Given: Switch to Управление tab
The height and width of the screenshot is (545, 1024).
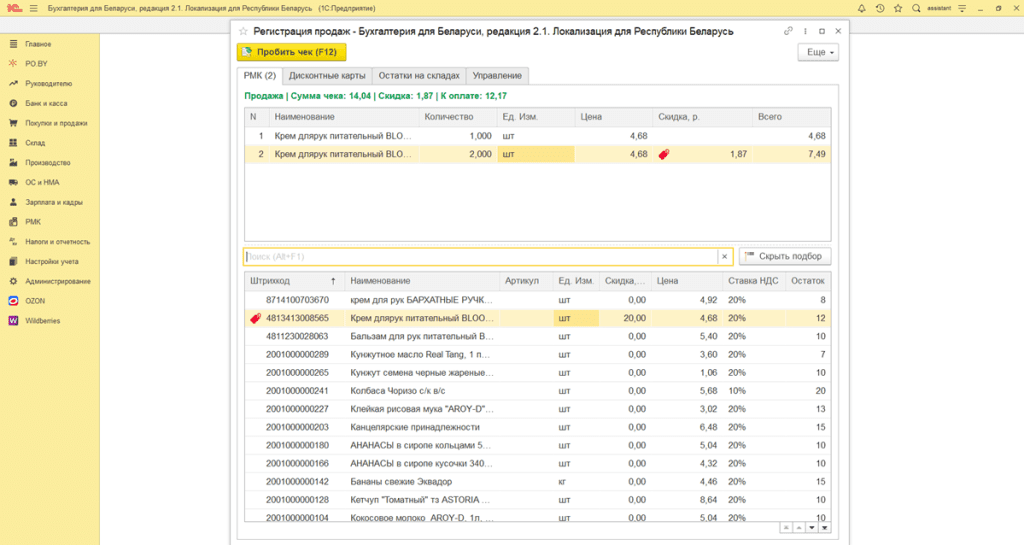Looking at the screenshot, I should click(497, 76).
